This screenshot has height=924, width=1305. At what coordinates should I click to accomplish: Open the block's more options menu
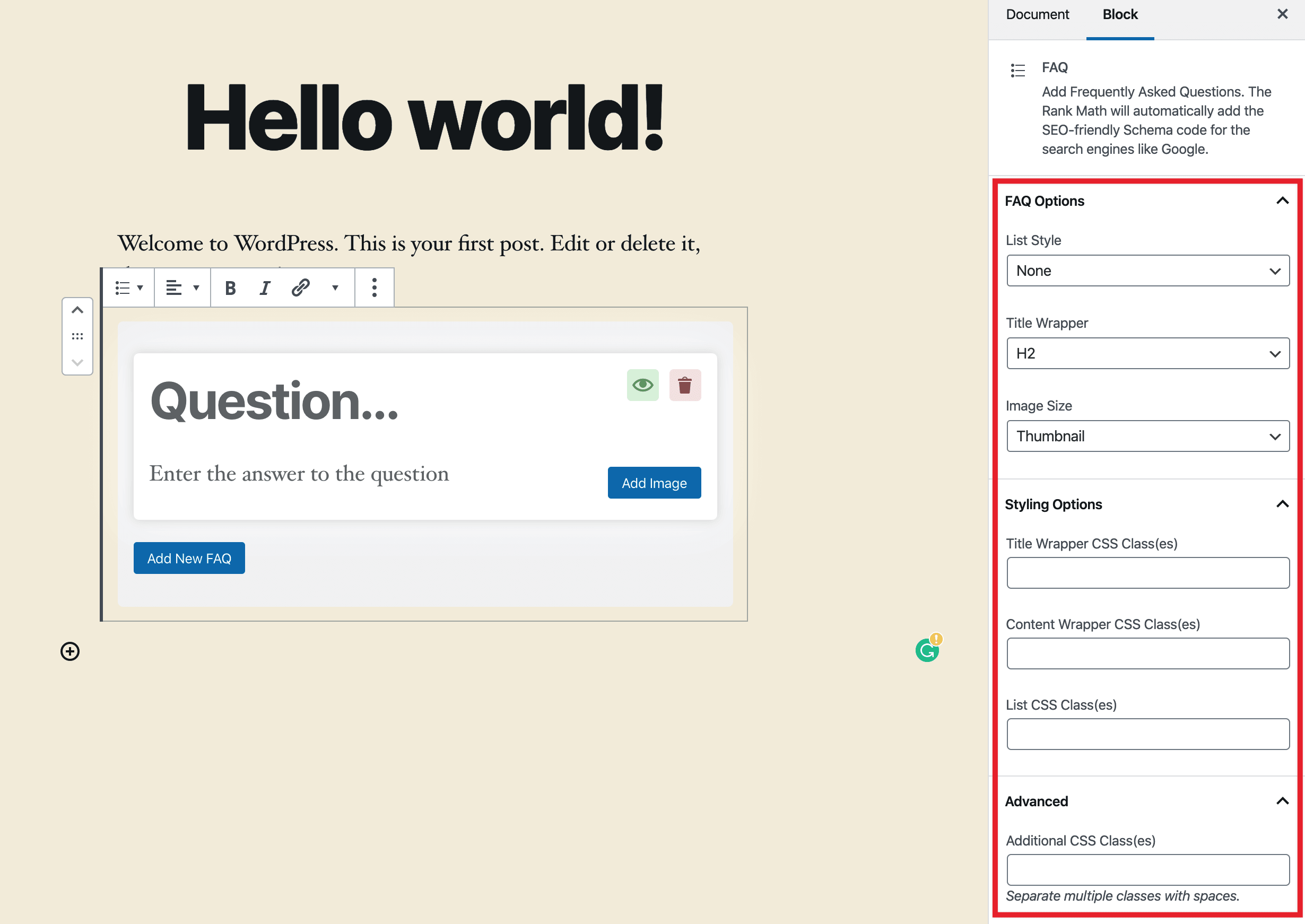(x=375, y=288)
